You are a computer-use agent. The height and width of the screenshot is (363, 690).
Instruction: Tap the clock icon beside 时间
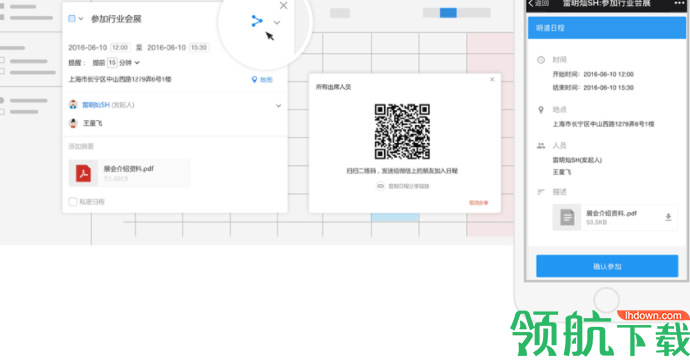[x=541, y=60]
